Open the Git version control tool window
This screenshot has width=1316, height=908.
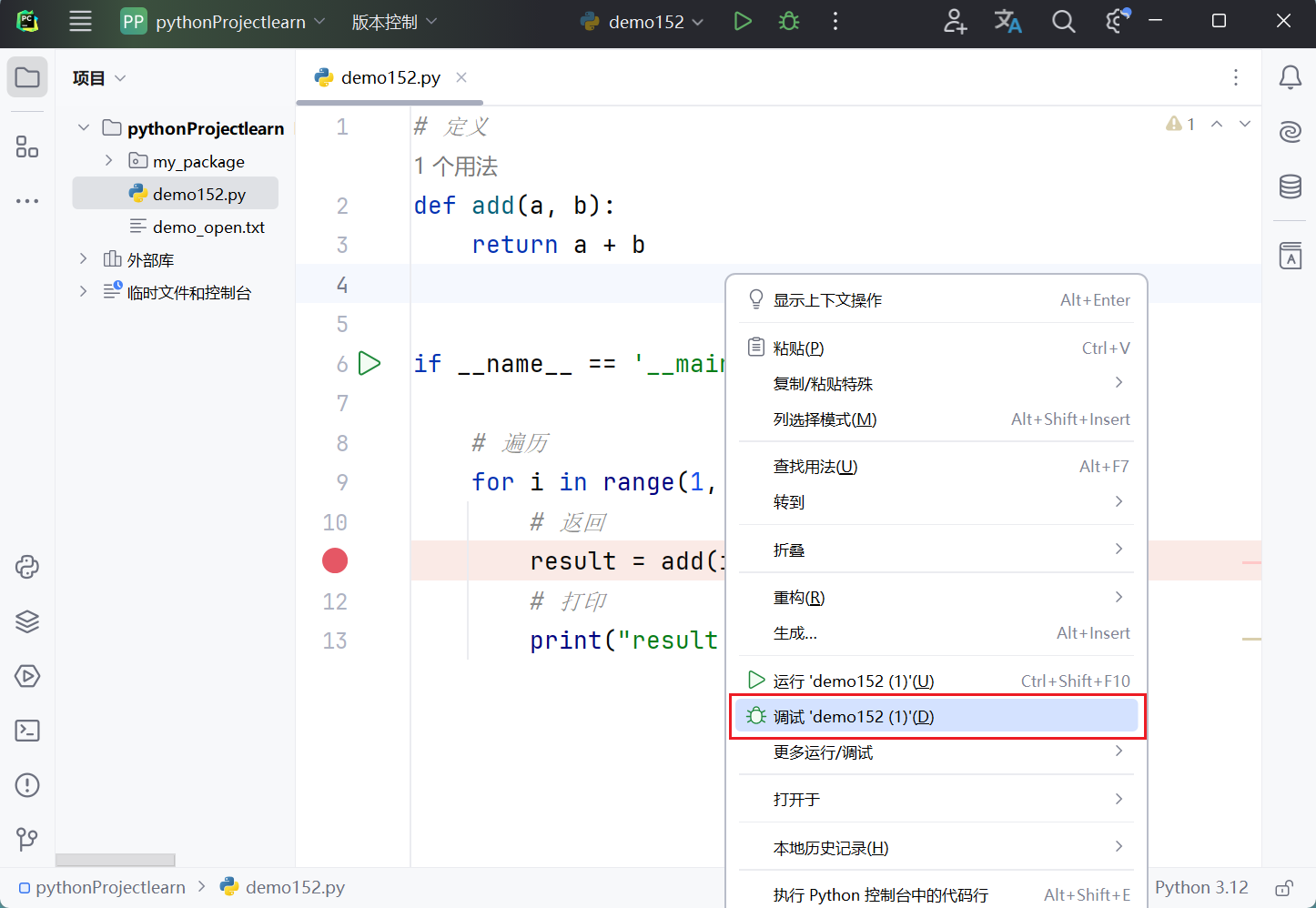27,839
